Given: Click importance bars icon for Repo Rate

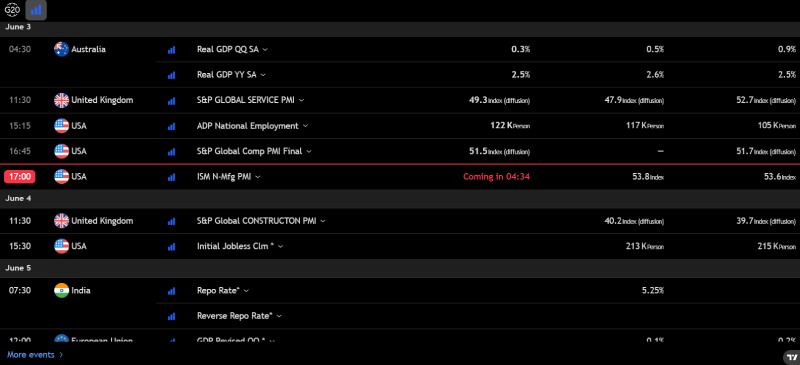Looking at the screenshot, I should click(x=171, y=291).
